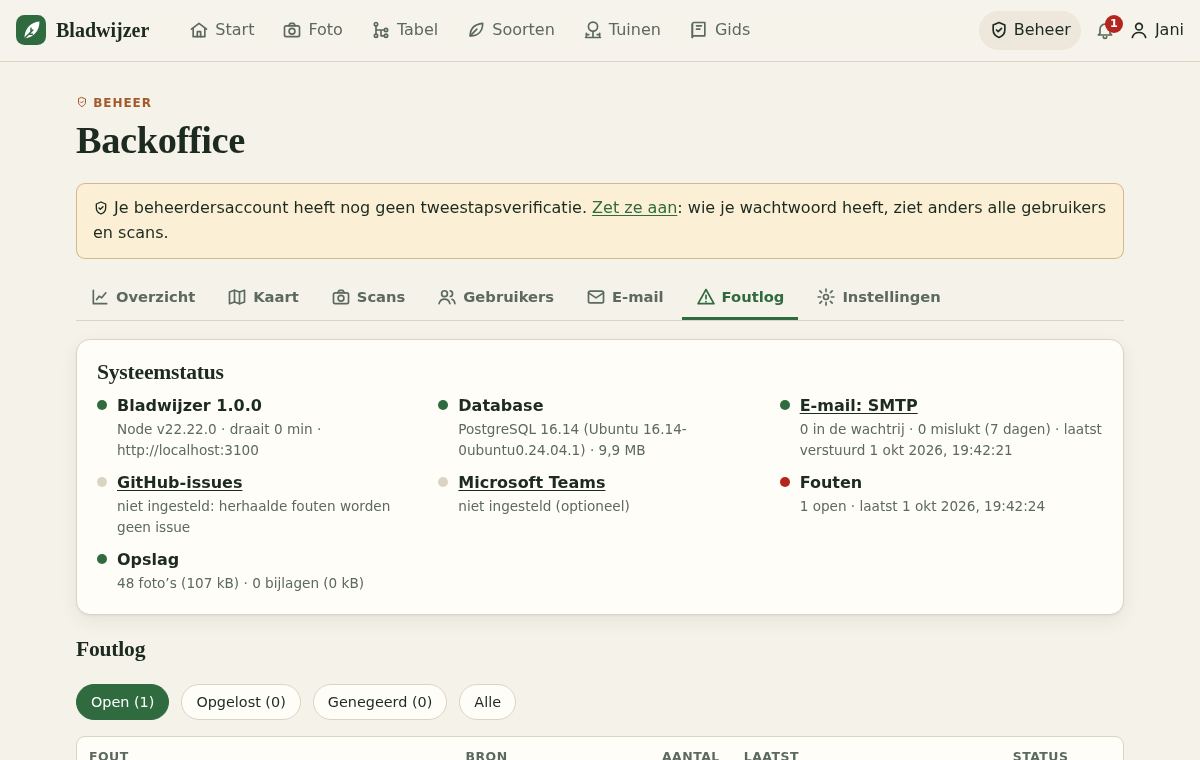Click the Soorten leaf icon

coord(476,30)
